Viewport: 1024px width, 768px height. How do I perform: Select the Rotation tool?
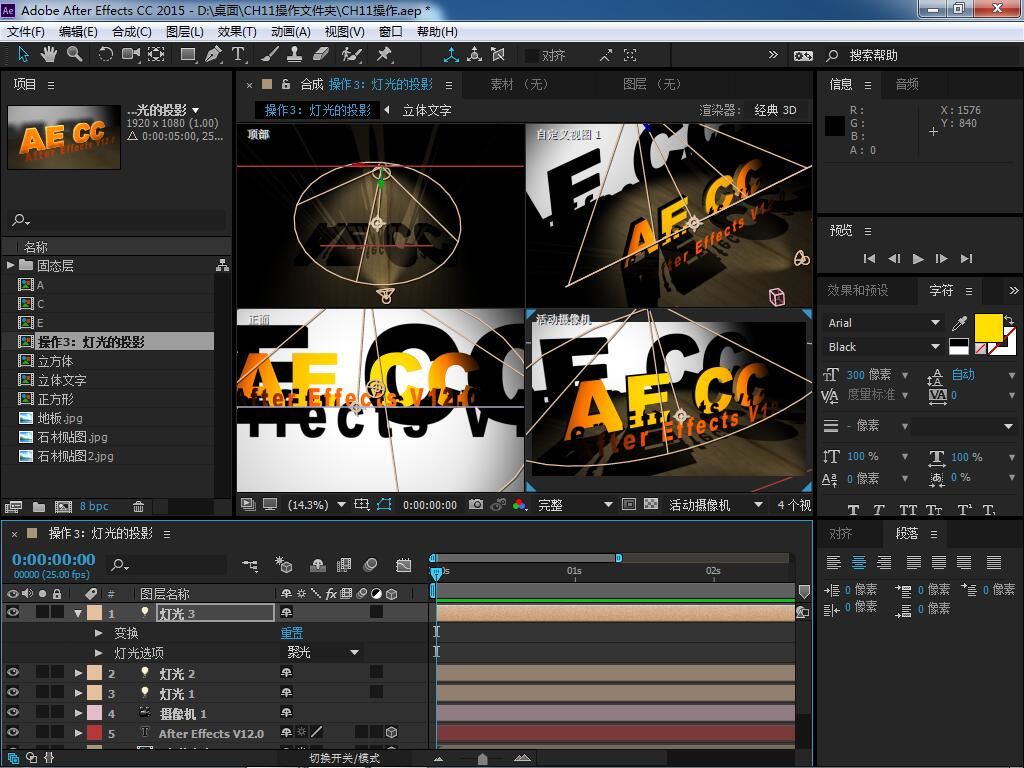click(x=105, y=55)
